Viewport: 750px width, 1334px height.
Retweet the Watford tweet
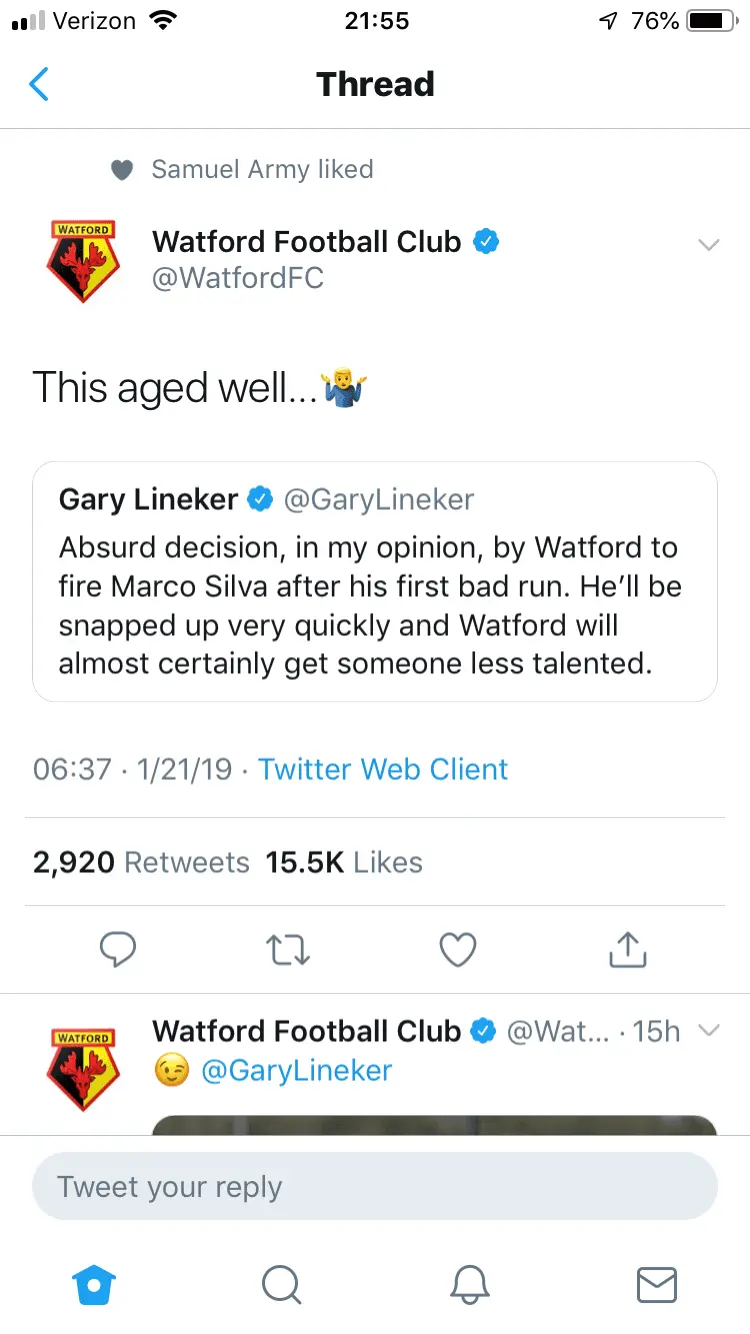point(289,950)
